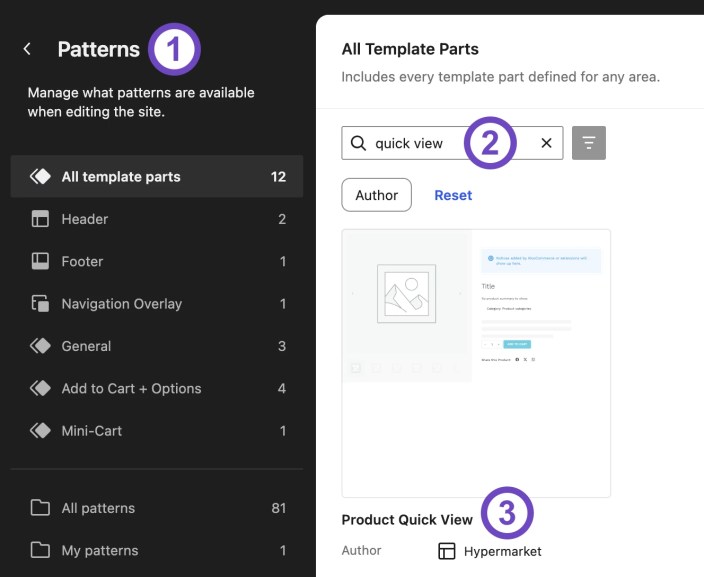Open the My patterns folder
Viewport: 704px width, 577px height.
157,550
